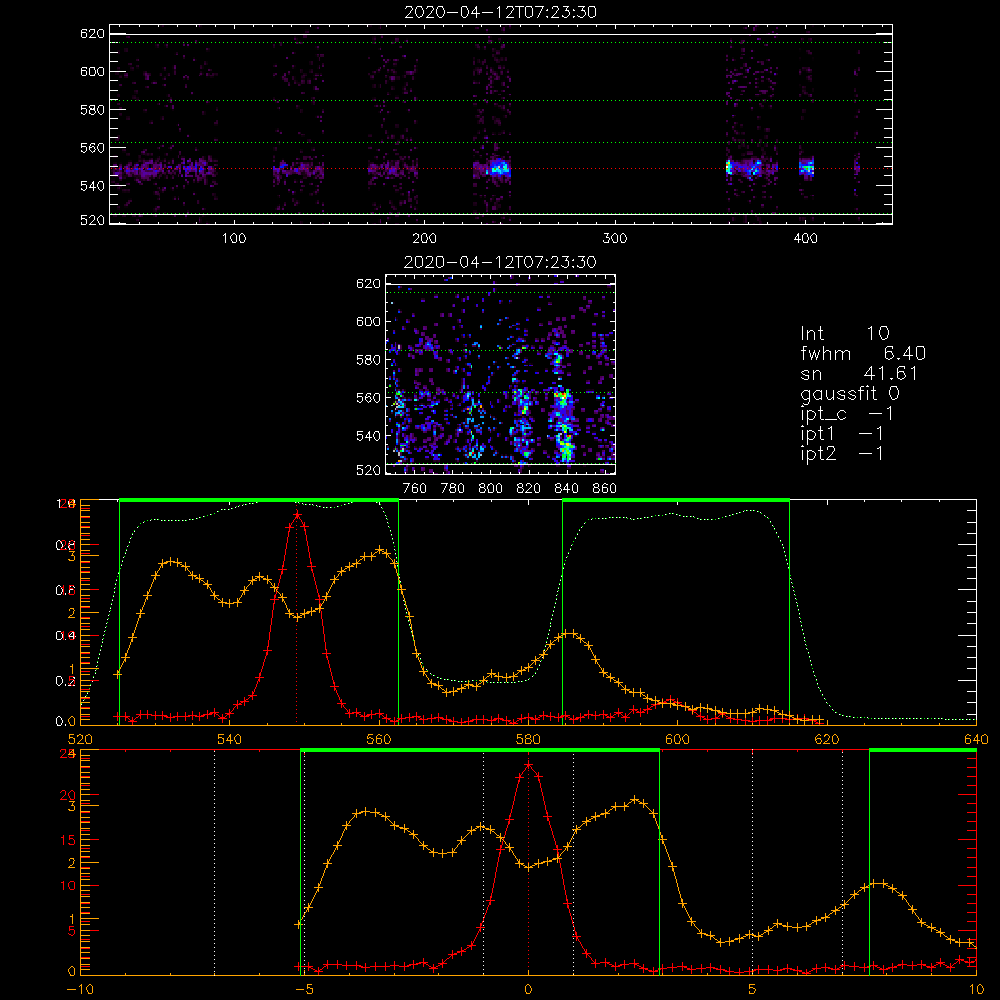This screenshot has width=1000, height=1000.
Task: Select the 'sn 41.61' readout line
Action: click(859, 373)
